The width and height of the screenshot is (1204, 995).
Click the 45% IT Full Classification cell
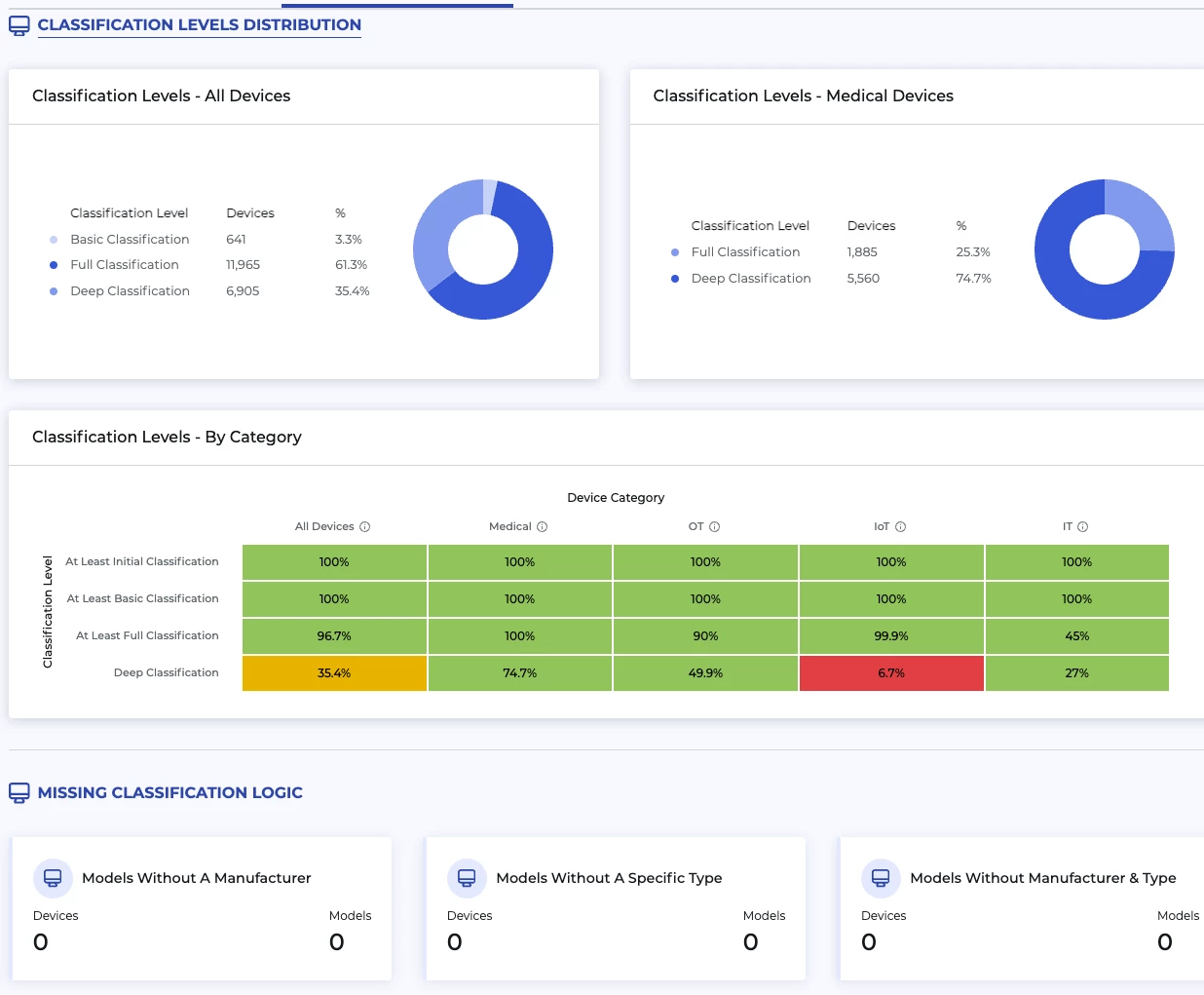[x=1076, y=636]
